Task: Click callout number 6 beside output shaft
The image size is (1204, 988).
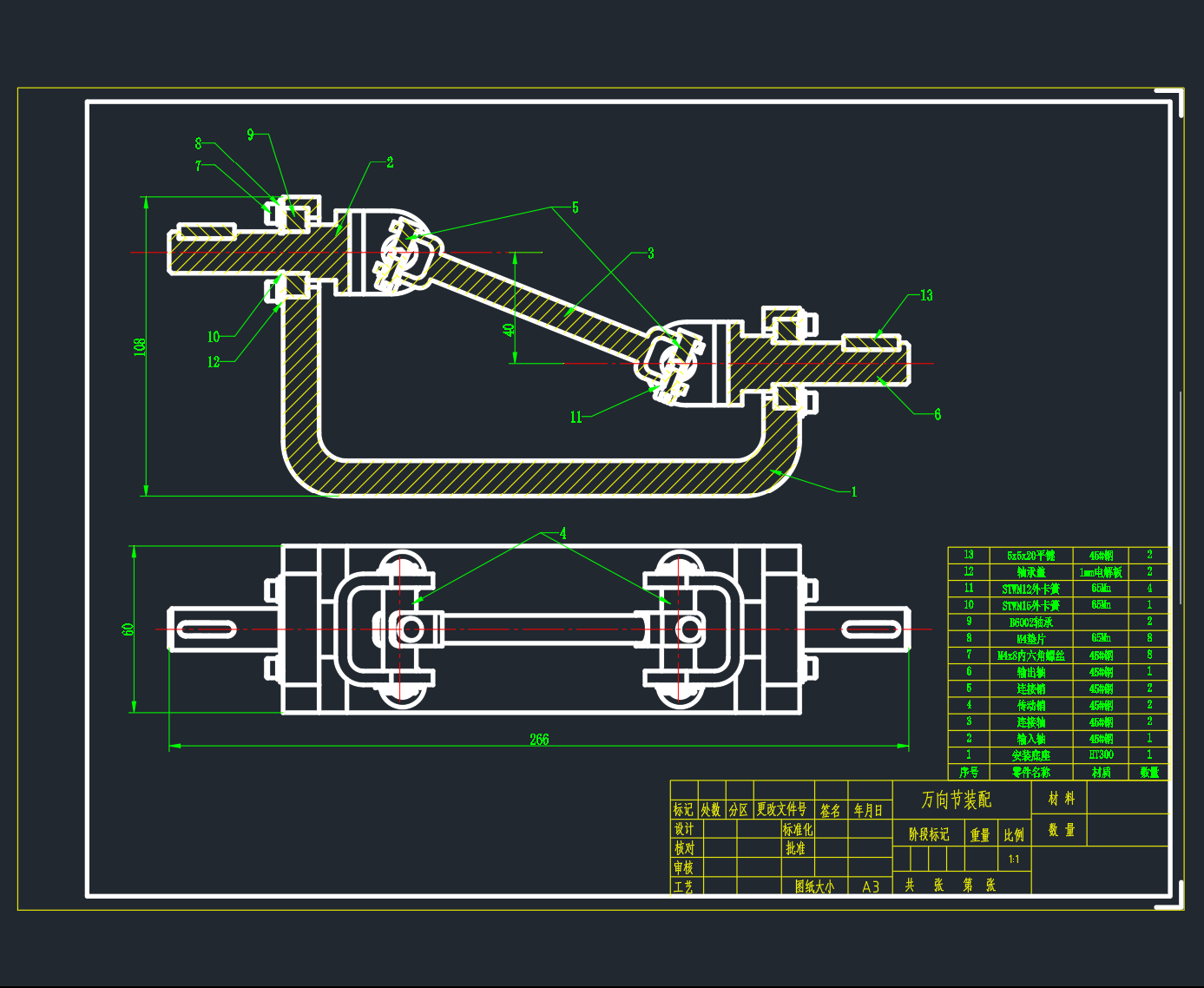Action: [x=938, y=415]
